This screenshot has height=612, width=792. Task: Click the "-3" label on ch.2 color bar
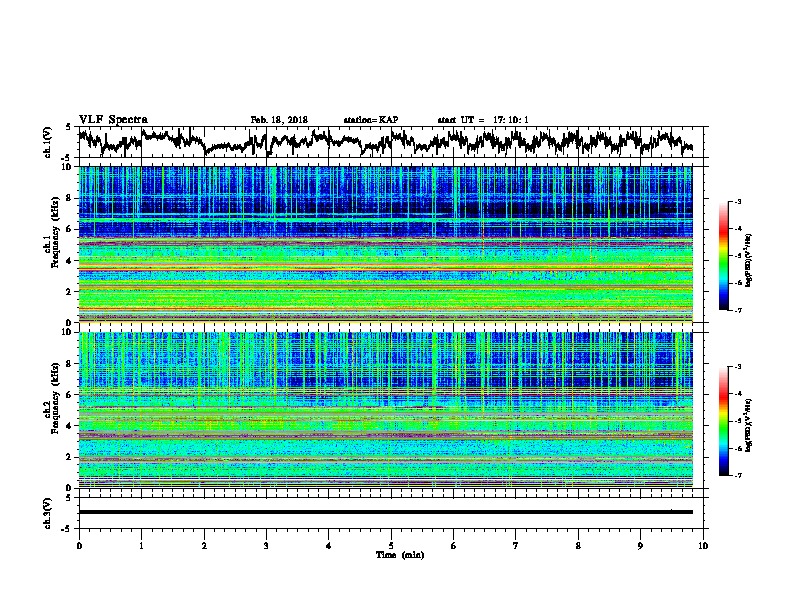point(737,367)
